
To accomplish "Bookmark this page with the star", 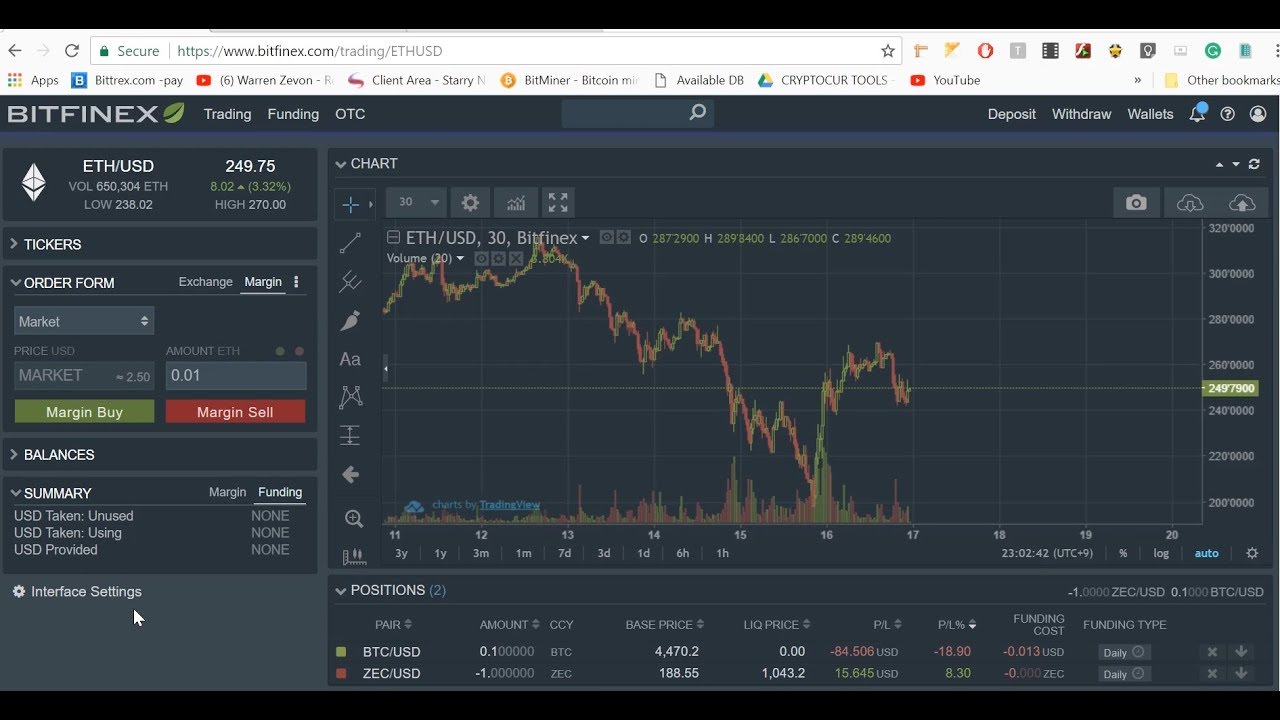I will (887, 51).
